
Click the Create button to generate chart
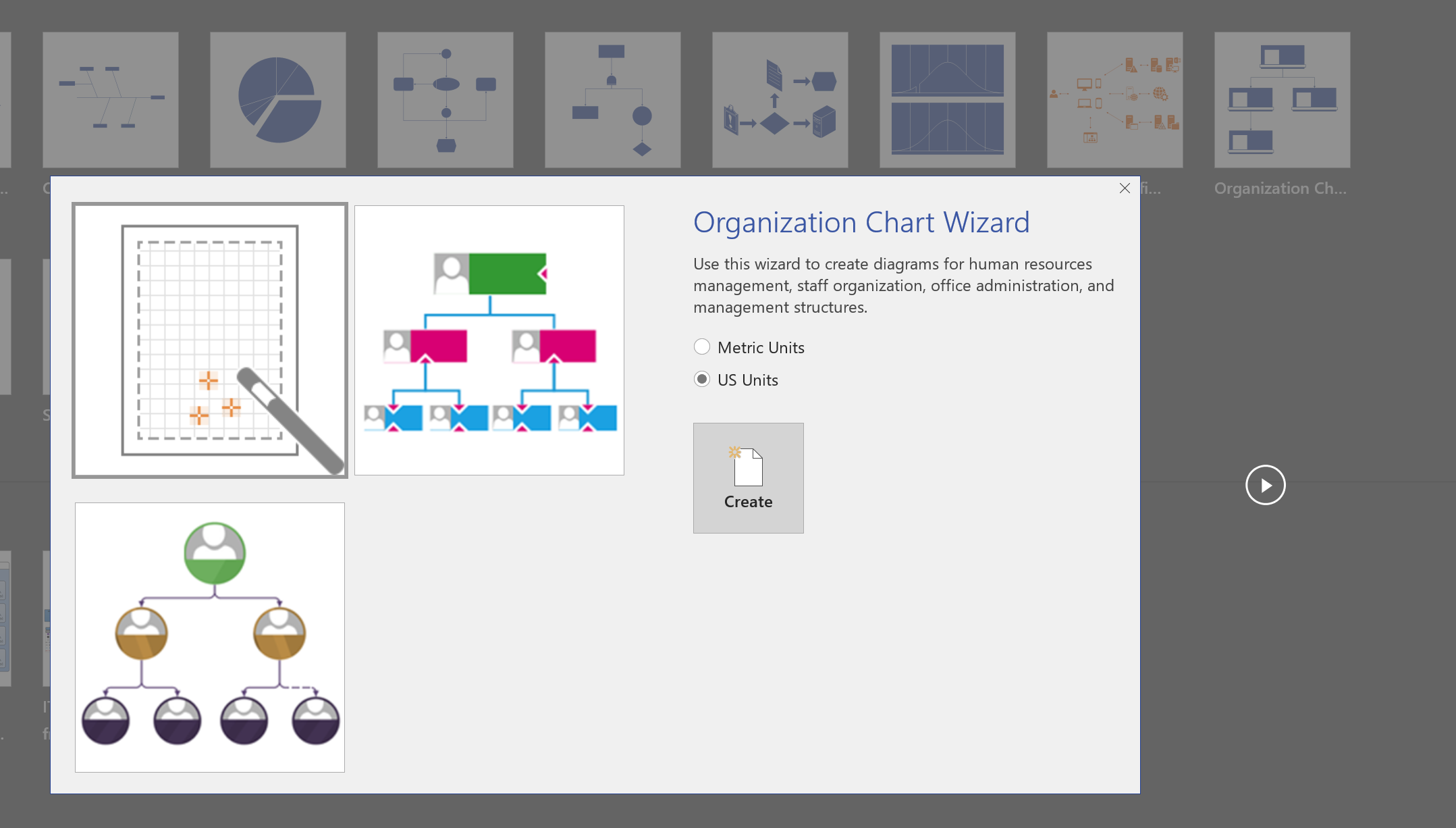[749, 478]
